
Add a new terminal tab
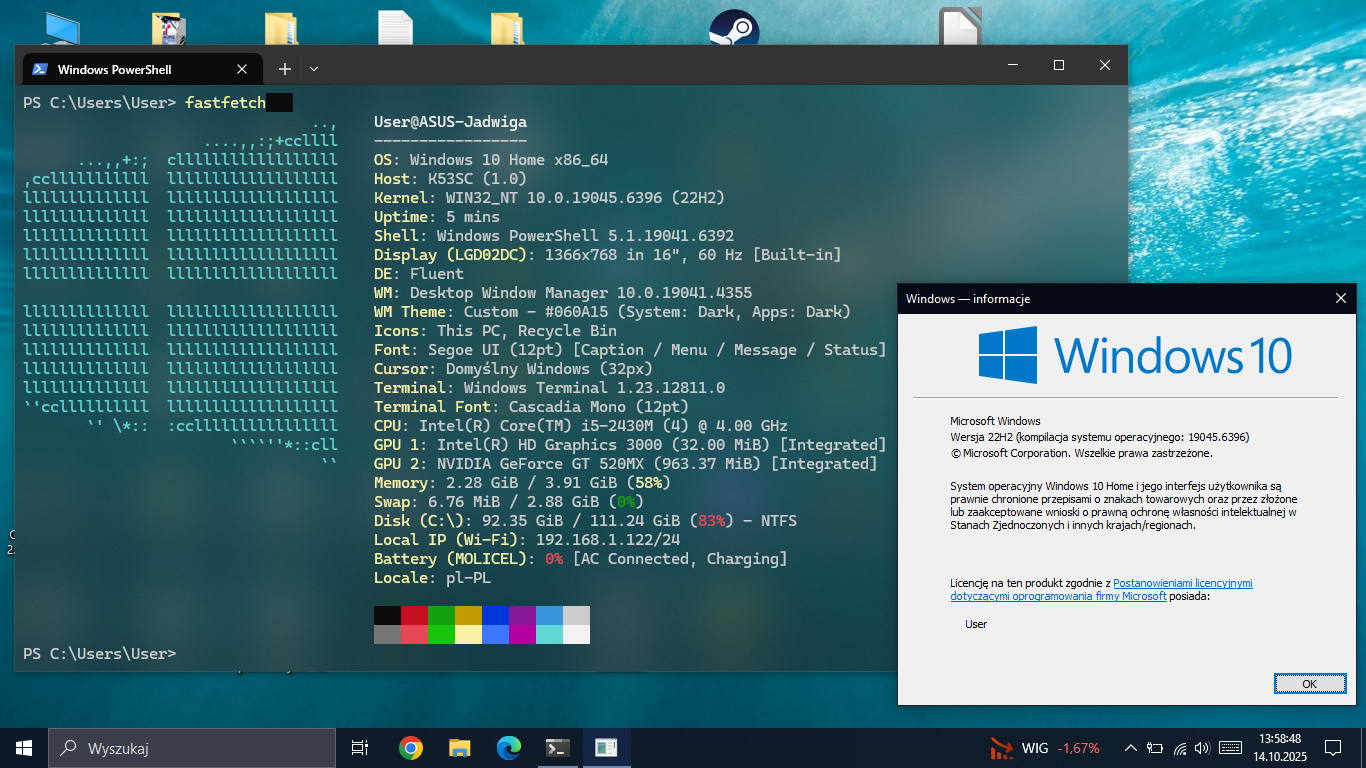pyautogui.click(x=285, y=69)
